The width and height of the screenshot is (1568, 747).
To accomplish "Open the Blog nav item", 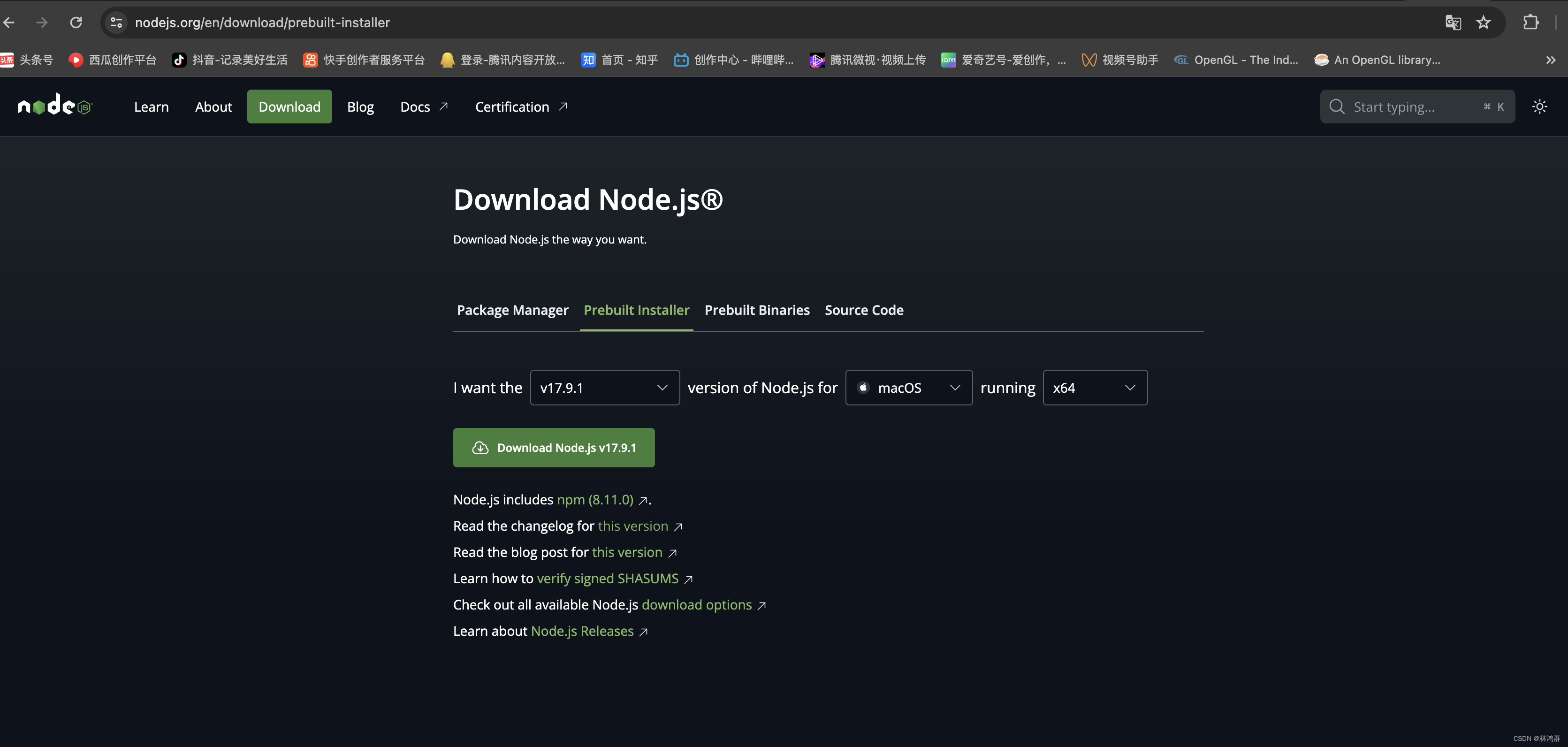I will [360, 107].
